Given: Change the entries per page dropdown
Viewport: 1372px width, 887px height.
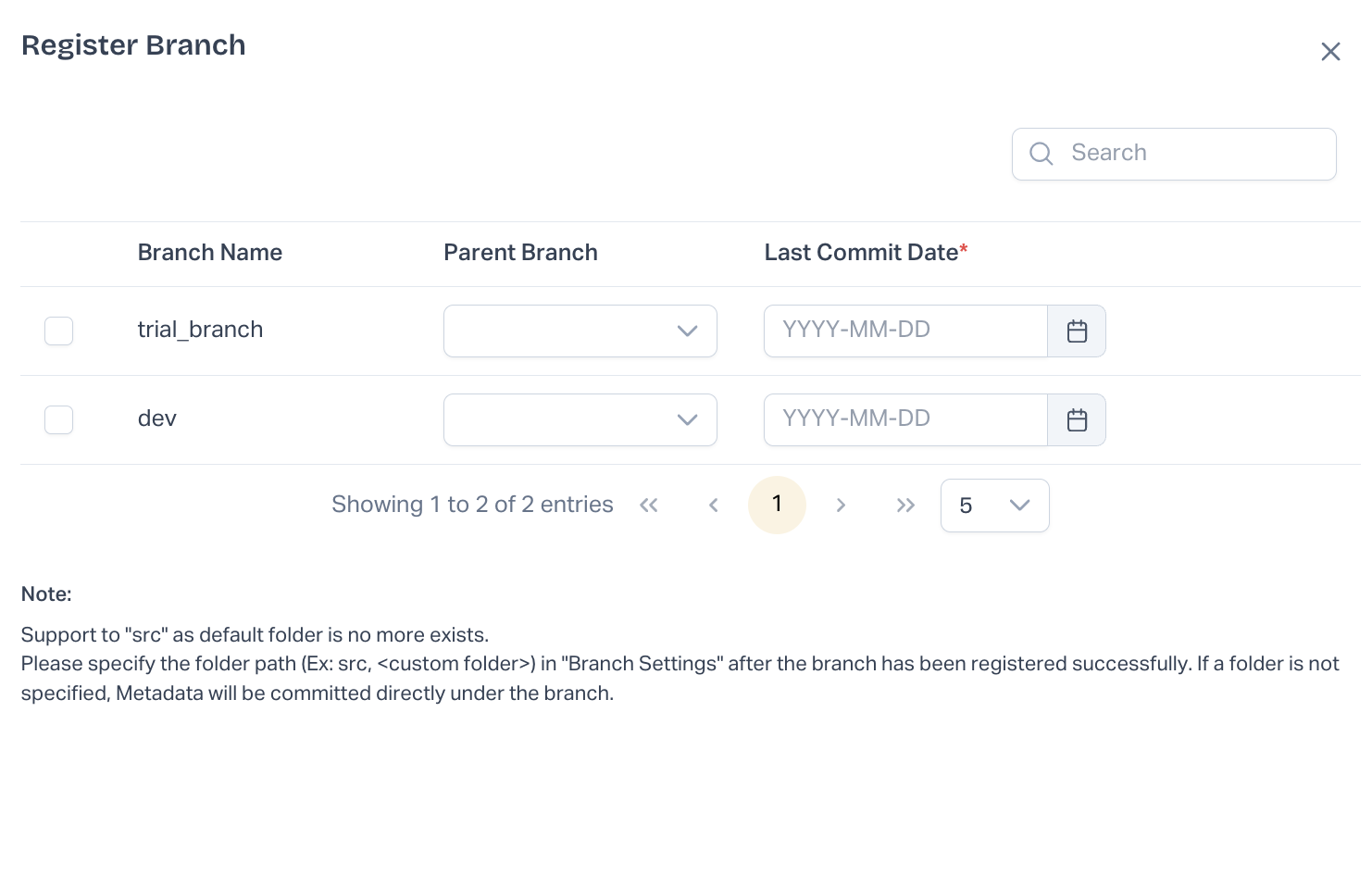Looking at the screenshot, I should (x=994, y=506).
